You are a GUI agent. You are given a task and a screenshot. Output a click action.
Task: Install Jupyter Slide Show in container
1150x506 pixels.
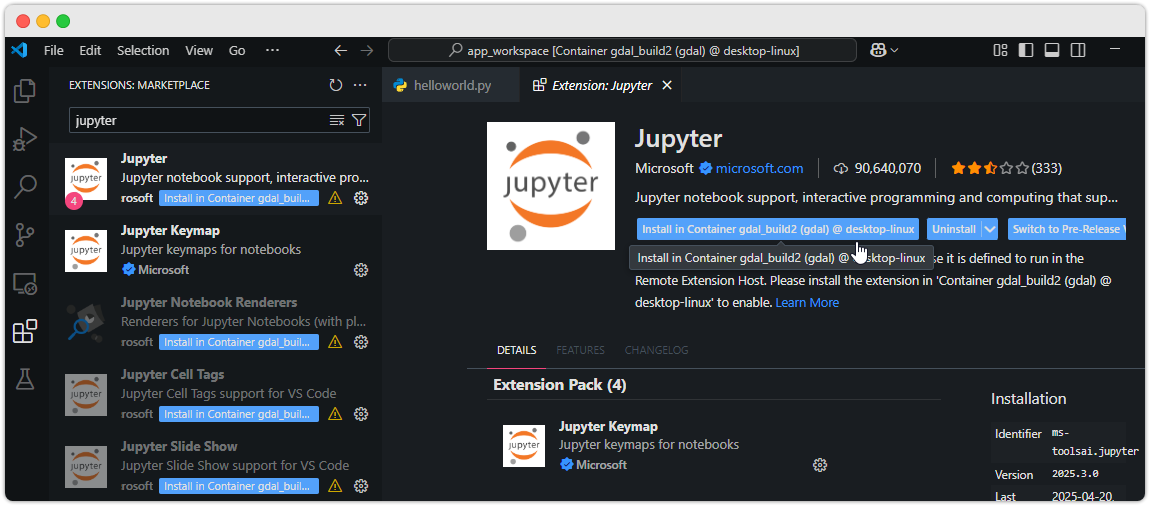point(239,485)
